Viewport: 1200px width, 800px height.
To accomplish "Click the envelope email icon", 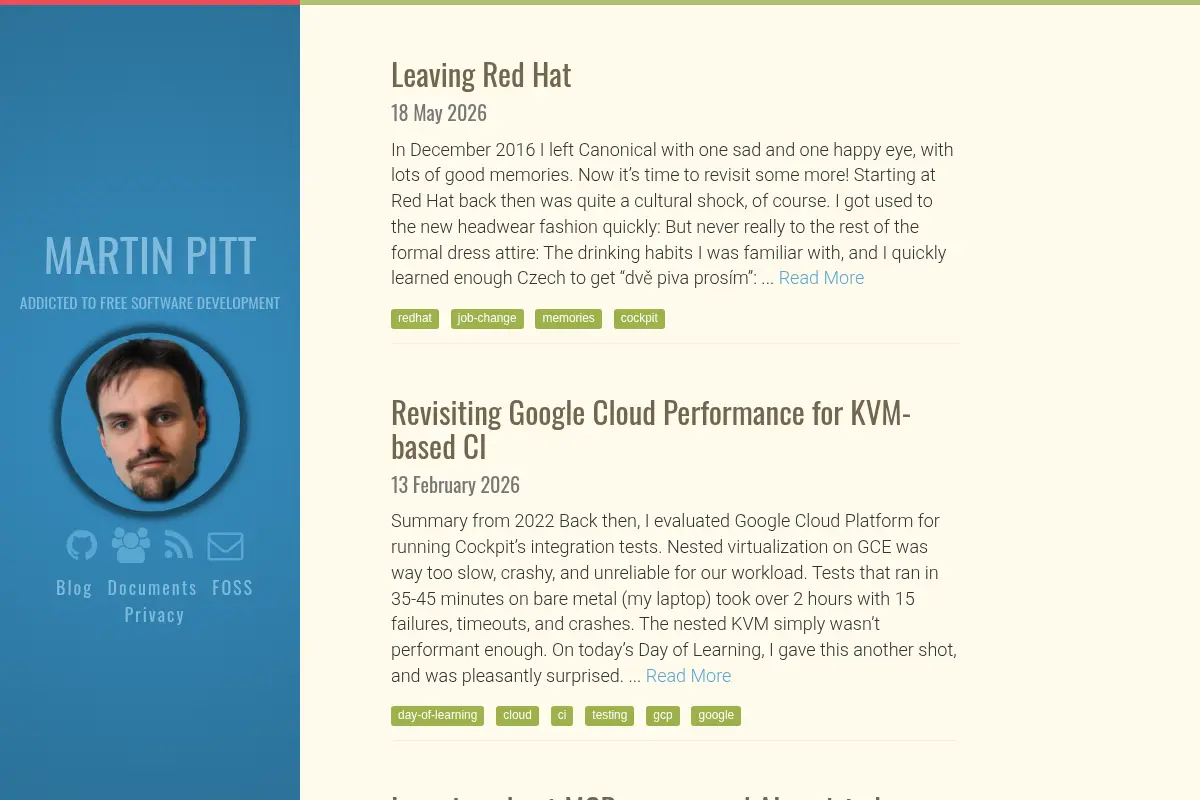I will click(226, 546).
